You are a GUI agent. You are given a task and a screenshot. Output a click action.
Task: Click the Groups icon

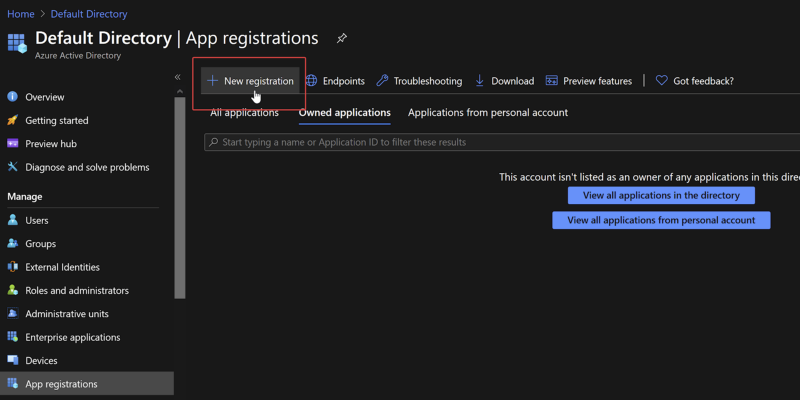pyautogui.click(x=13, y=243)
